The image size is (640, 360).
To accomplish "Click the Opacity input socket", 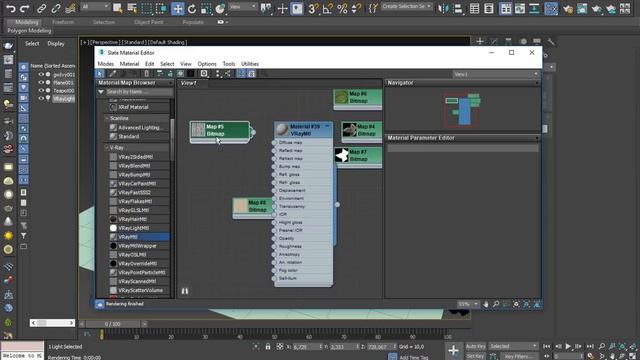I will [x=274, y=238].
